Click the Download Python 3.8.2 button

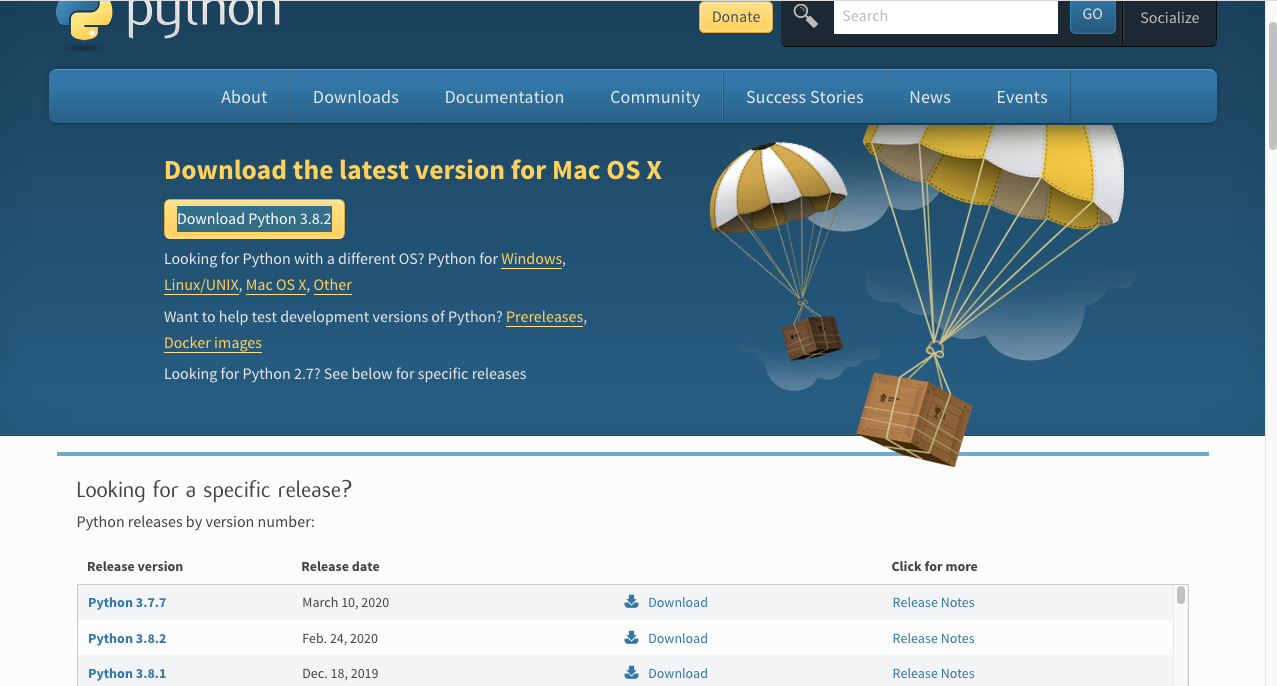click(x=254, y=219)
